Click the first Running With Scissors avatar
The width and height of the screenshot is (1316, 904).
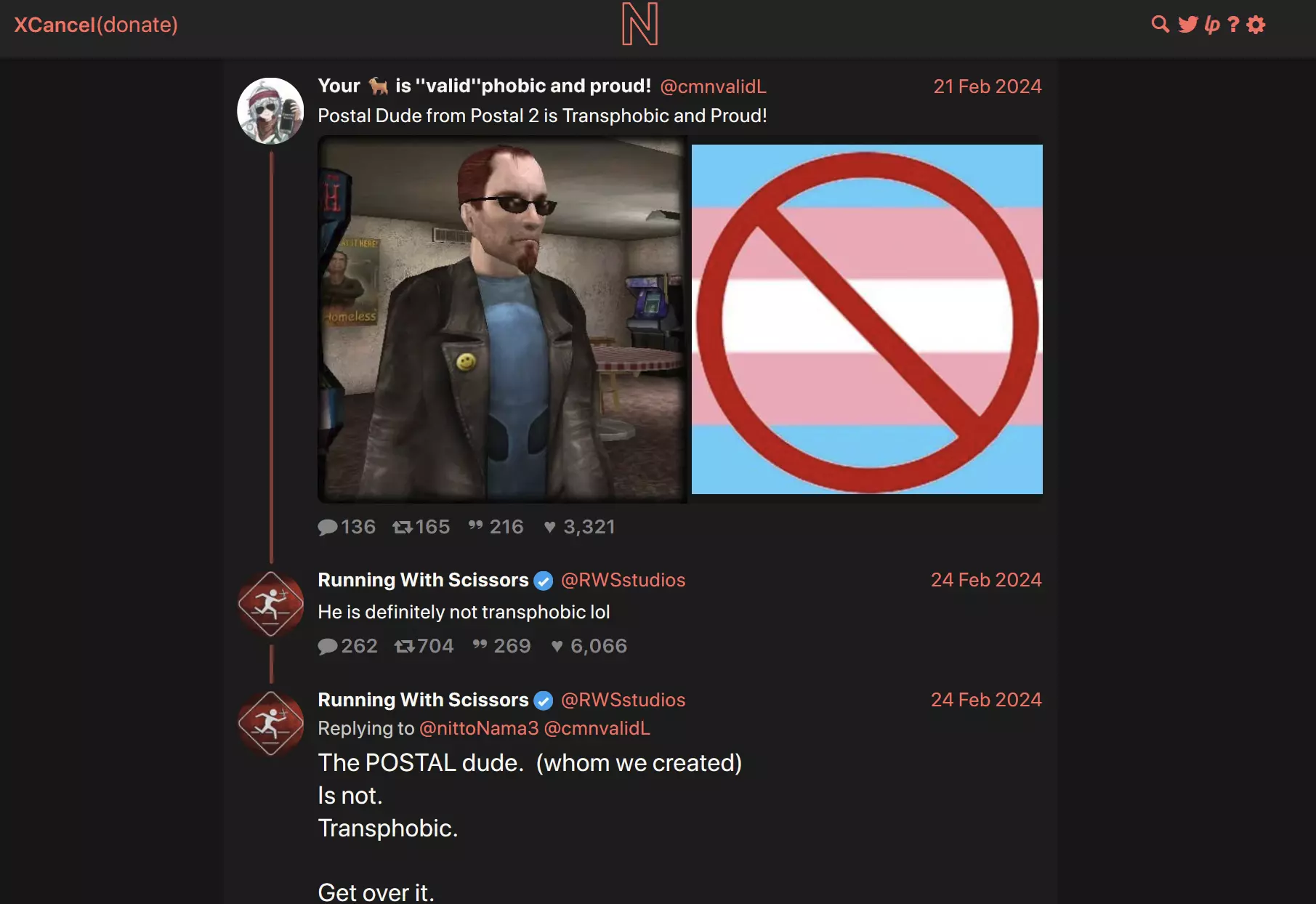271,604
